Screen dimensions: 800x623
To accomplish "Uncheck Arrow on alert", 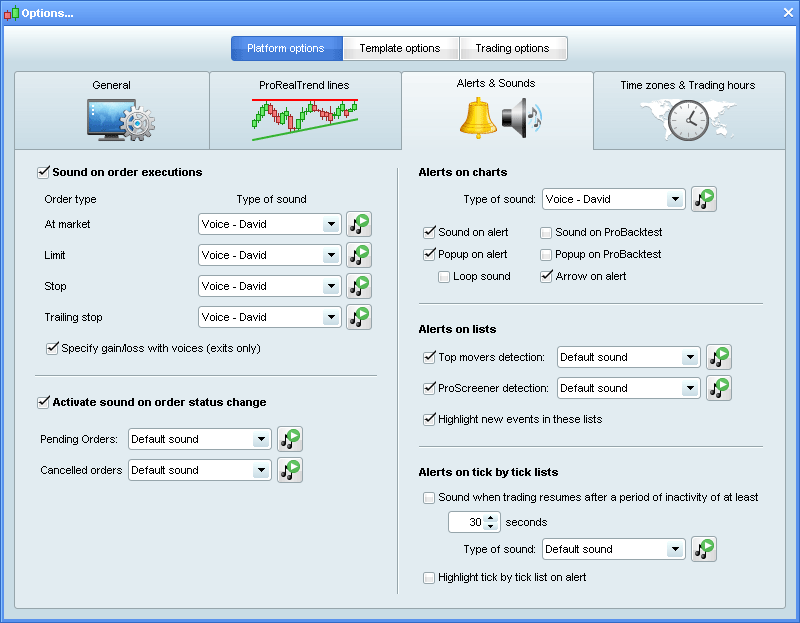I will (546, 277).
